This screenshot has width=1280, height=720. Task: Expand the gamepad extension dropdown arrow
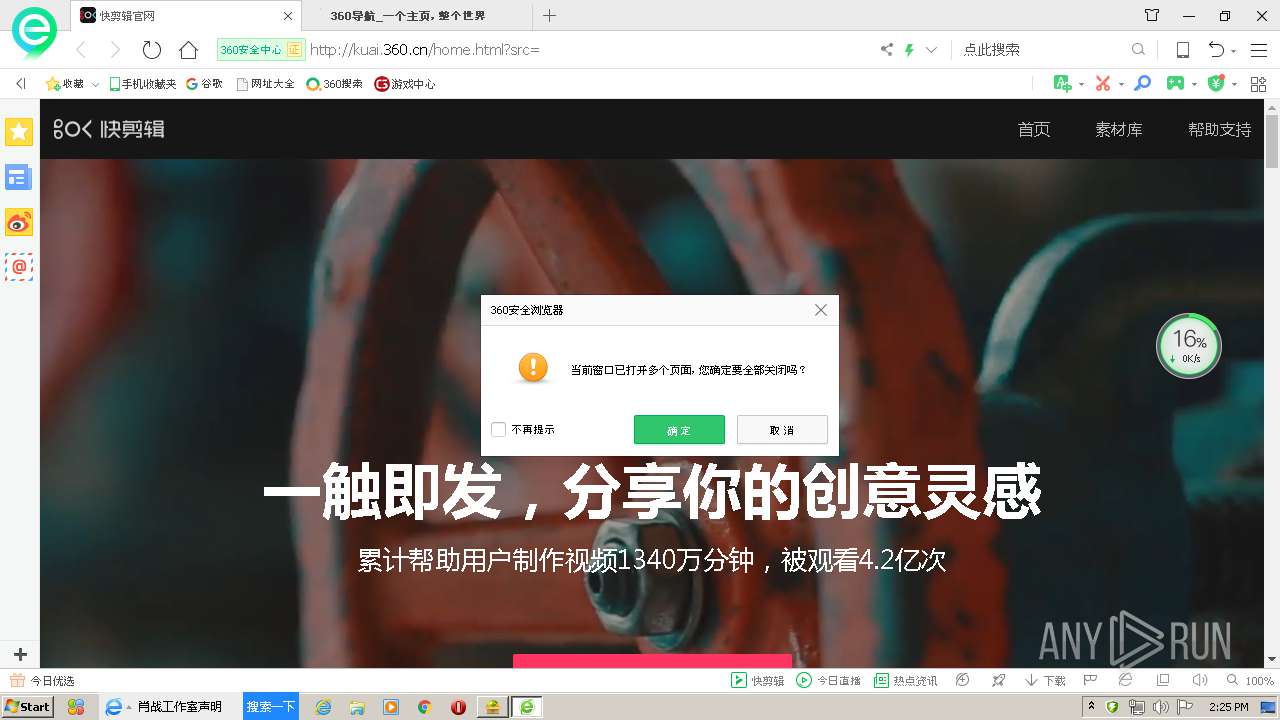click(x=1194, y=85)
